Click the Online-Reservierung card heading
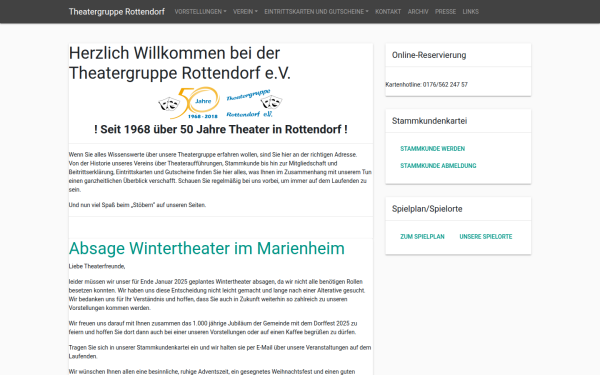 [429, 55]
